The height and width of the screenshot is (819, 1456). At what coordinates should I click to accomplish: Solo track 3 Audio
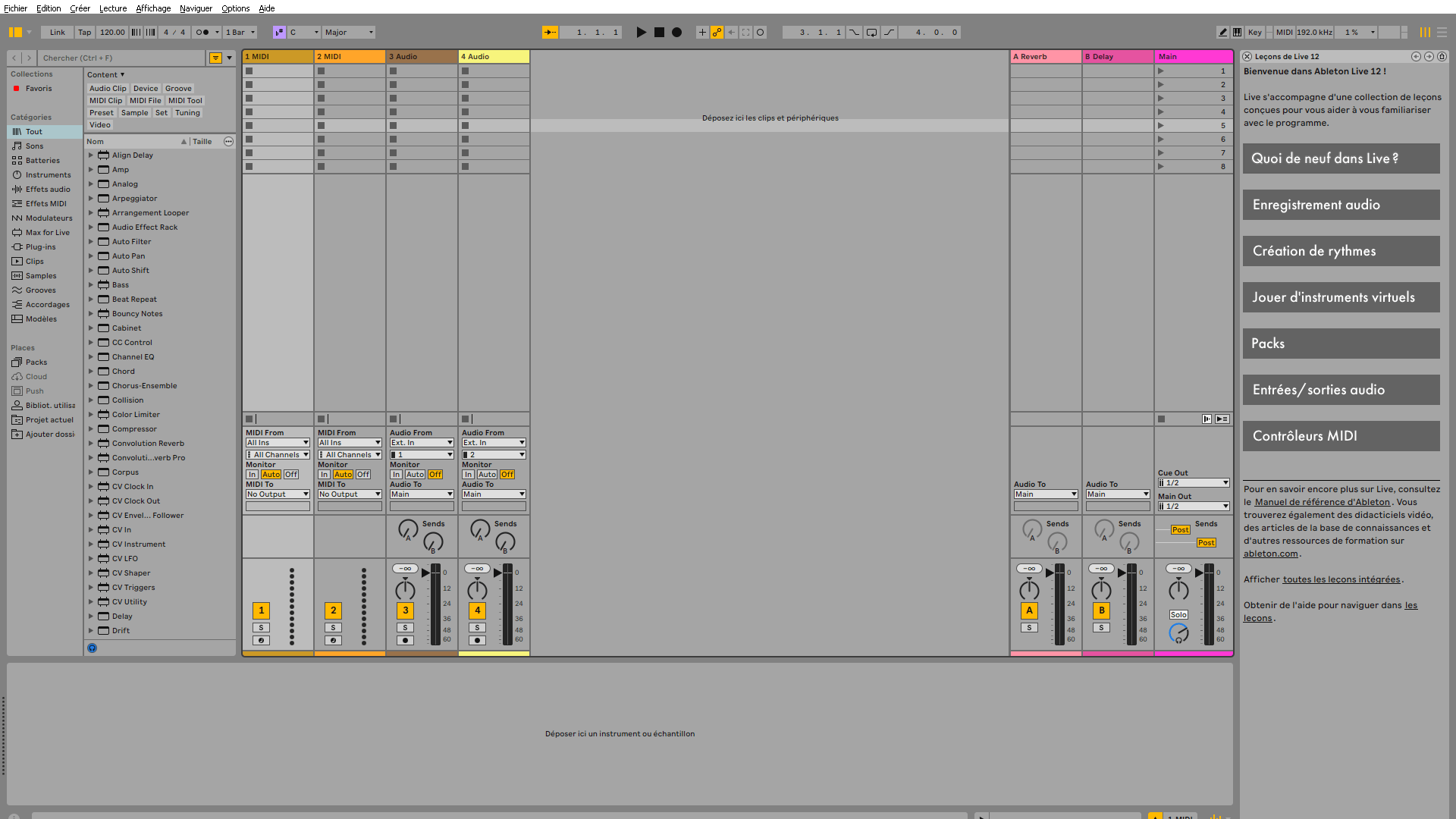point(405,628)
